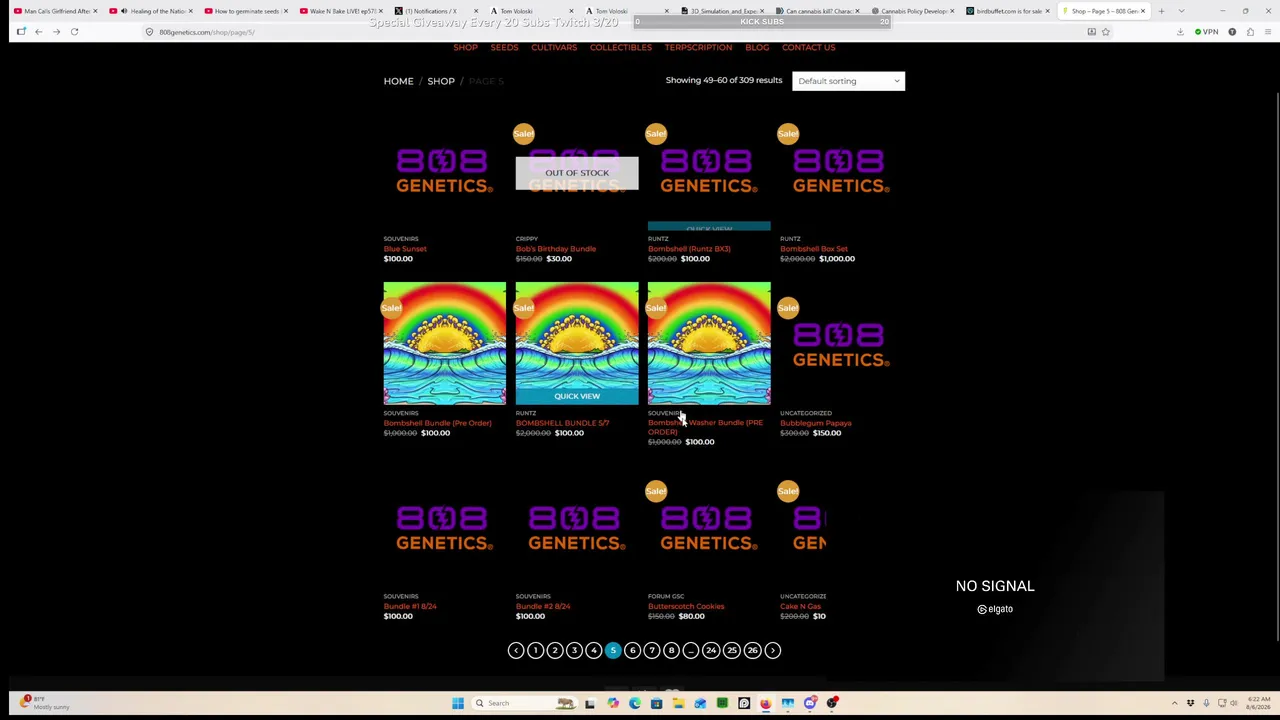Open the CONTACT US menu item
The height and width of the screenshot is (720, 1280).
808,47
